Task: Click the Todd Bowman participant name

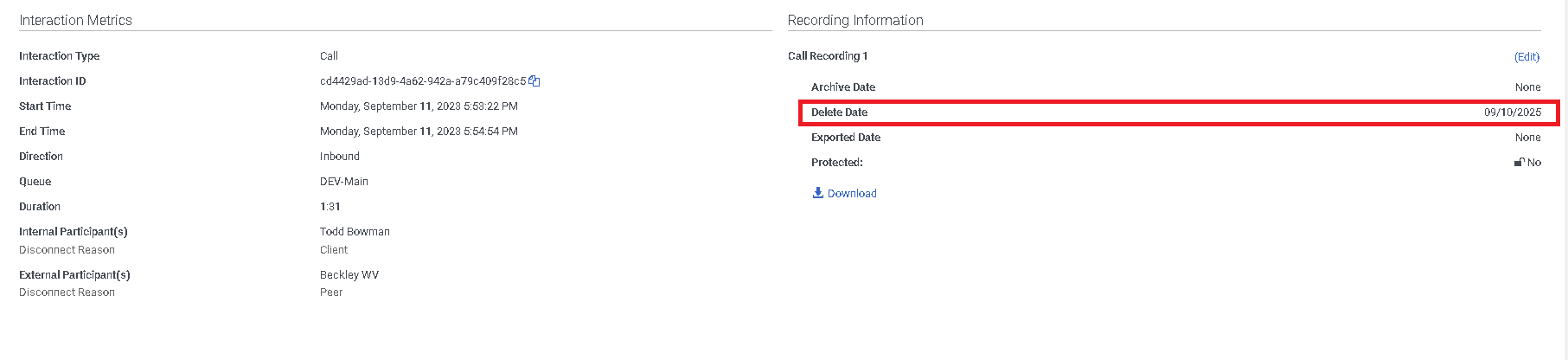Action: (x=355, y=232)
